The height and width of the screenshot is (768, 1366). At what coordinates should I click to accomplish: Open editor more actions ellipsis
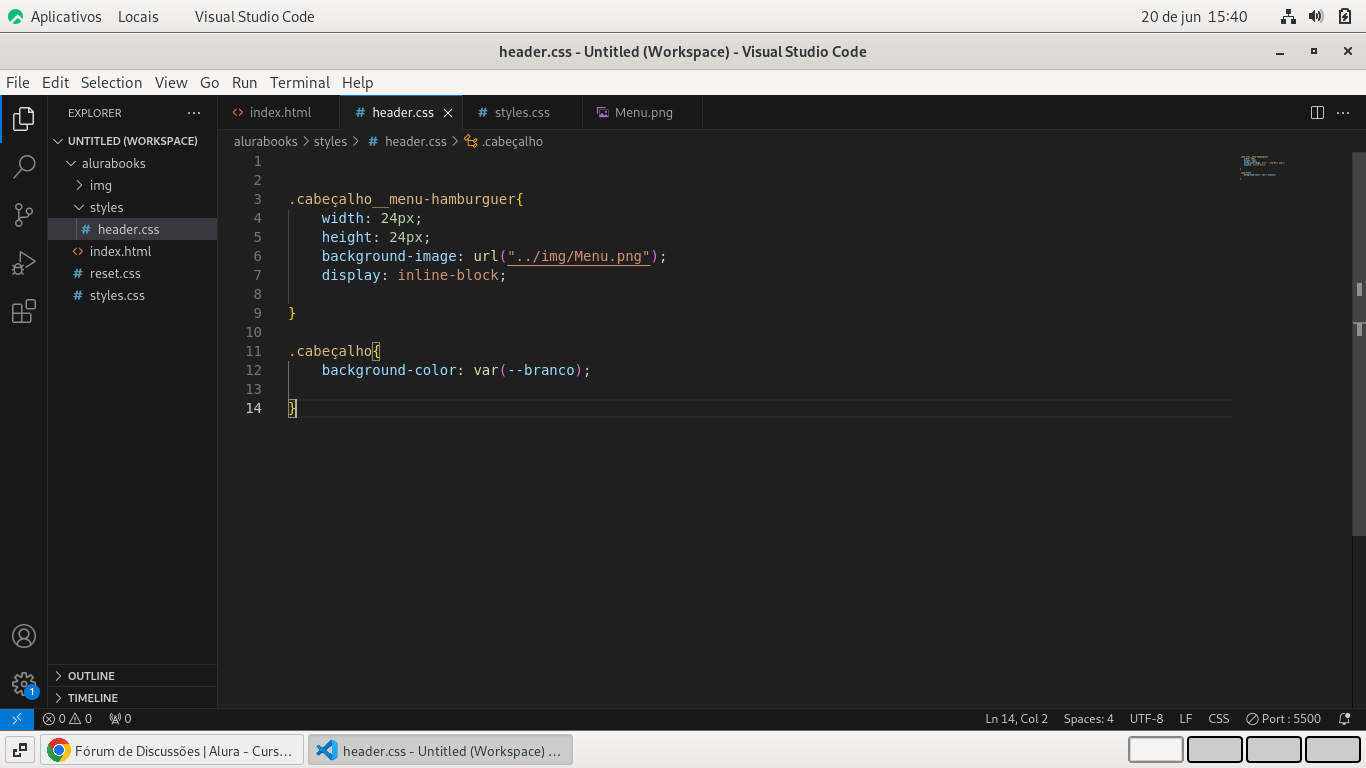tap(1343, 113)
